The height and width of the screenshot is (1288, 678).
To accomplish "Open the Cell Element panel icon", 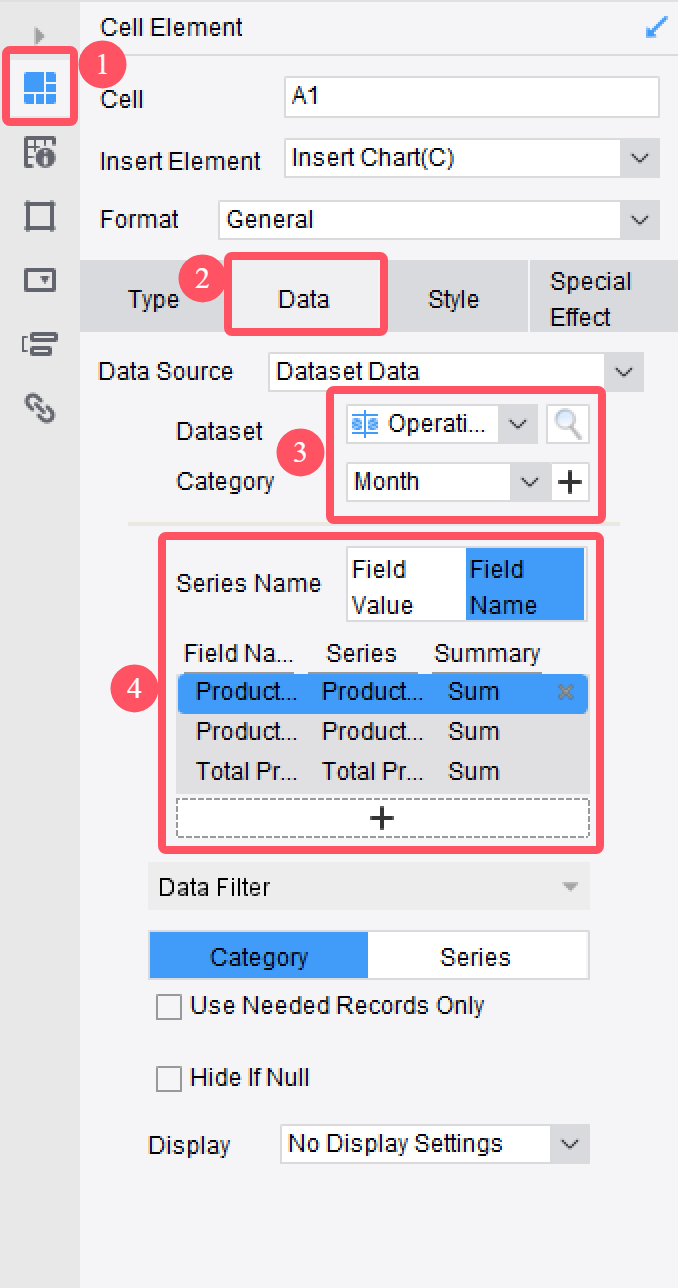I will pyautogui.click(x=40, y=89).
